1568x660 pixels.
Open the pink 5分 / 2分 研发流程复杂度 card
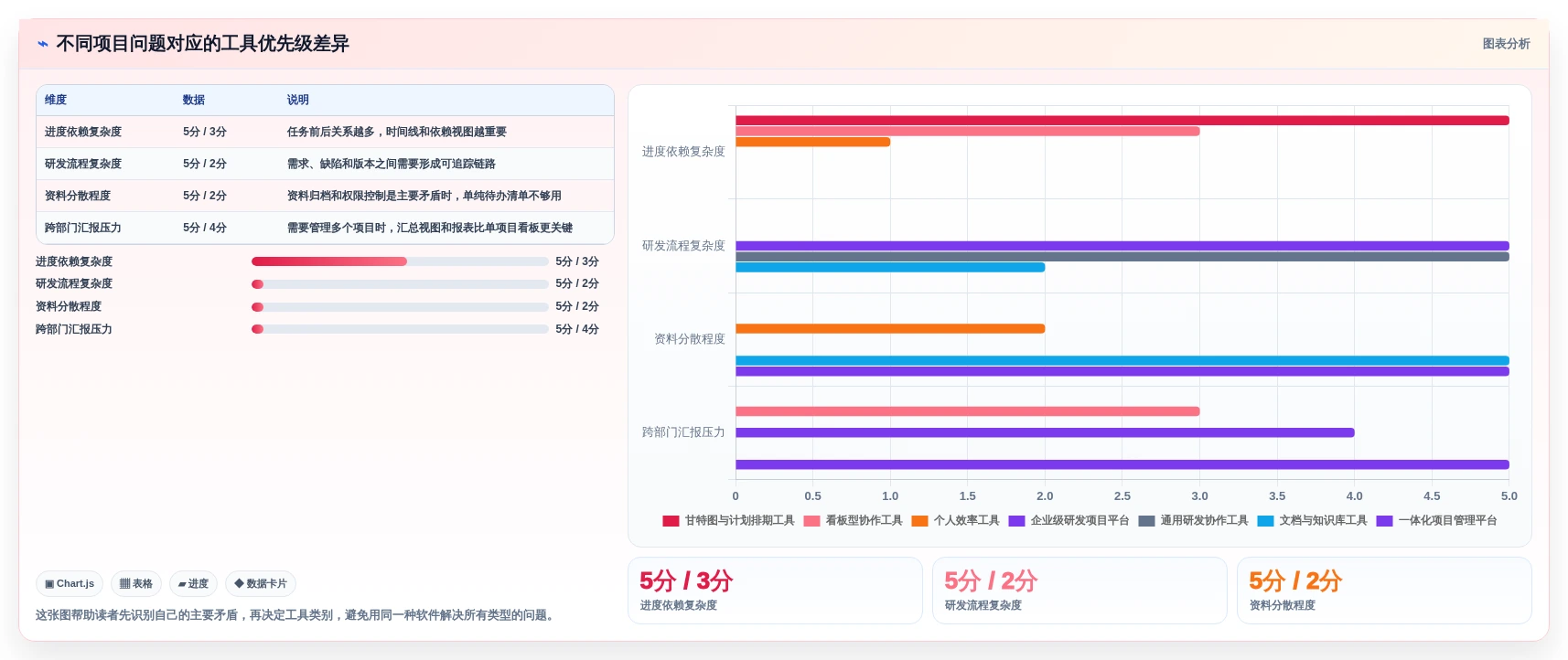[1079, 591]
